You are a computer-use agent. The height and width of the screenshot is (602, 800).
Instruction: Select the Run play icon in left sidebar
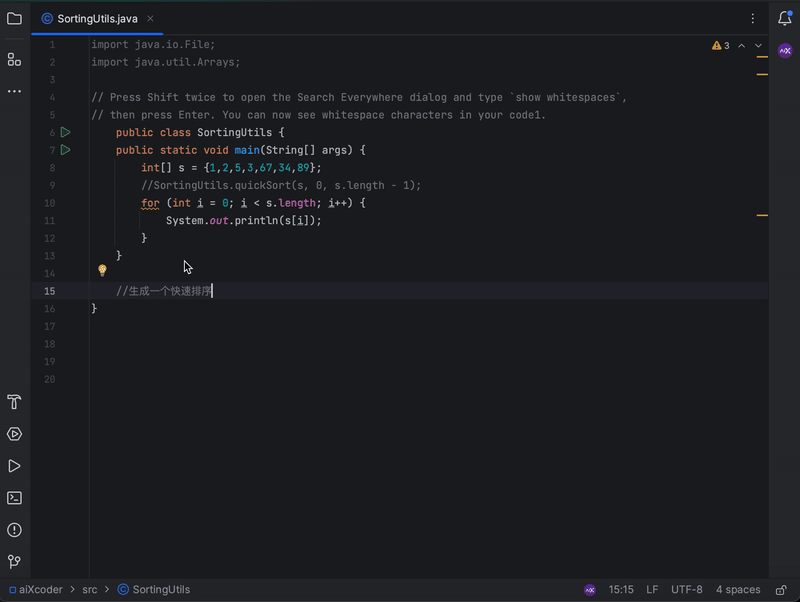tap(13, 465)
